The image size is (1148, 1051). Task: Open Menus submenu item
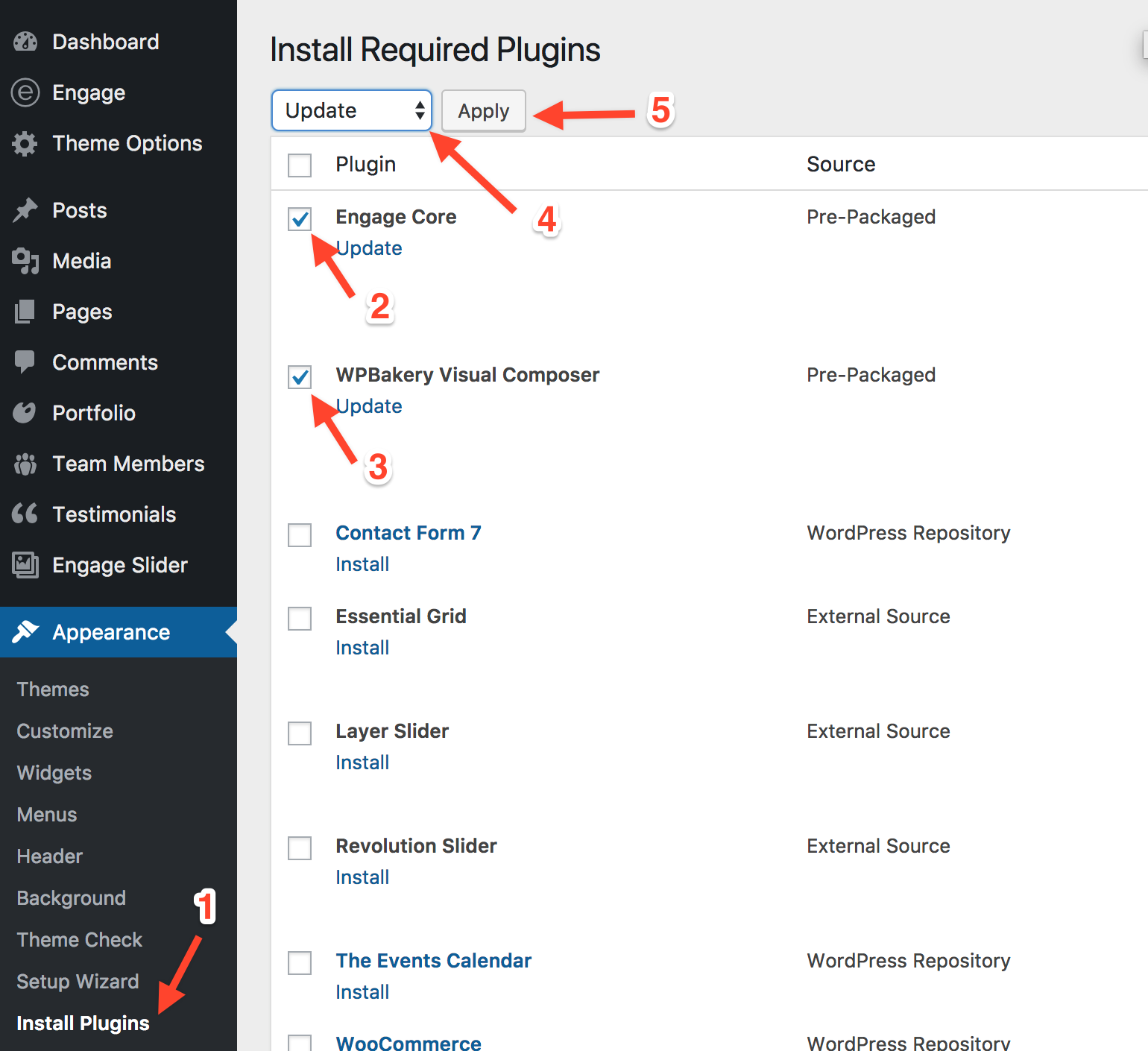pos(47,815)
